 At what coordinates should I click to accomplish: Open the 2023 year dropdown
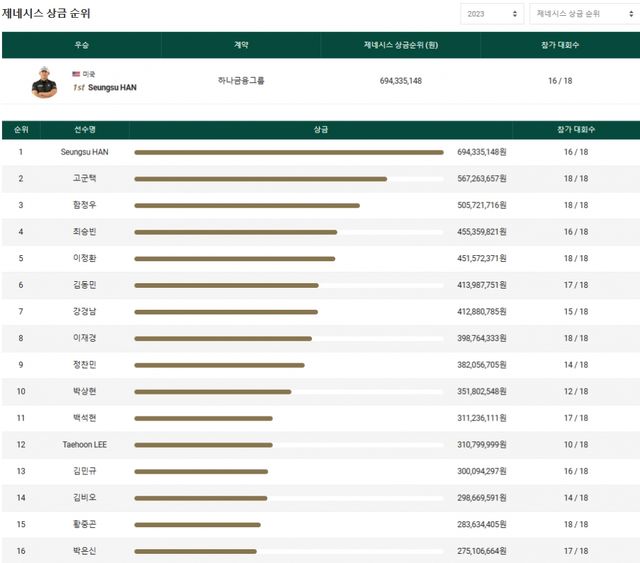pyautogui.click(x=491, y=14)
